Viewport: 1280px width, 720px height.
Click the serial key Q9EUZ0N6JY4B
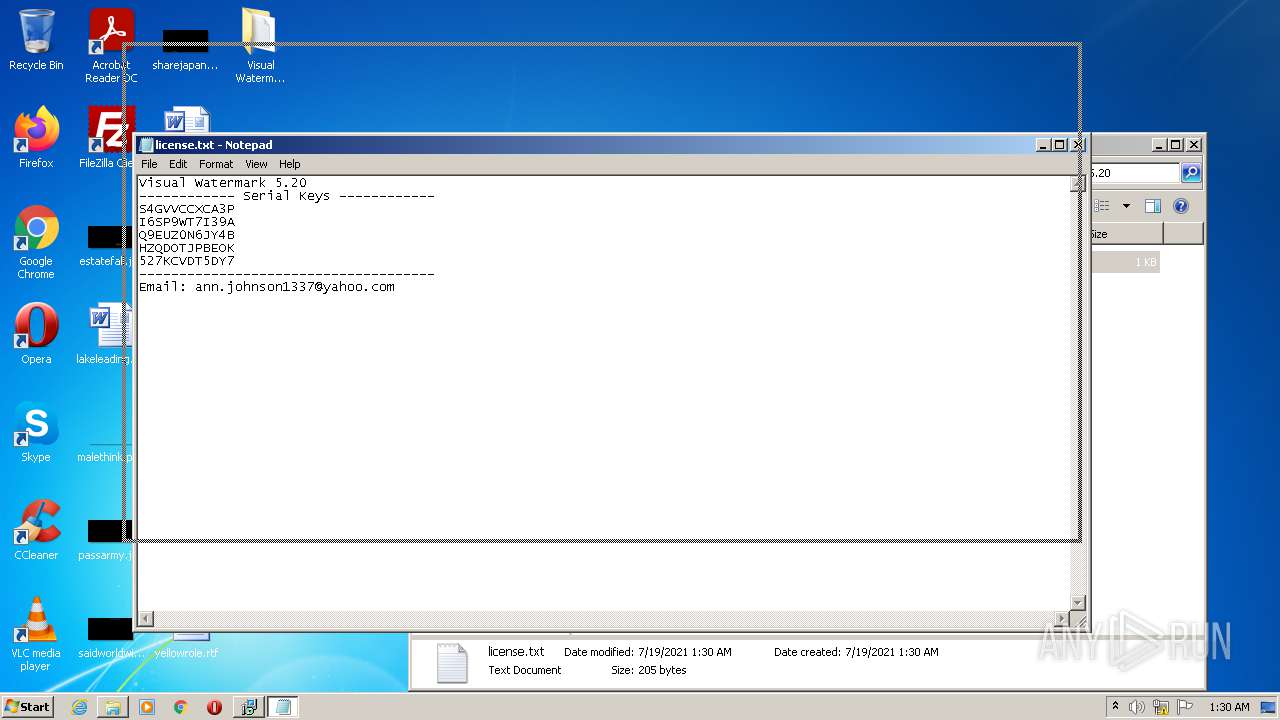187,235
